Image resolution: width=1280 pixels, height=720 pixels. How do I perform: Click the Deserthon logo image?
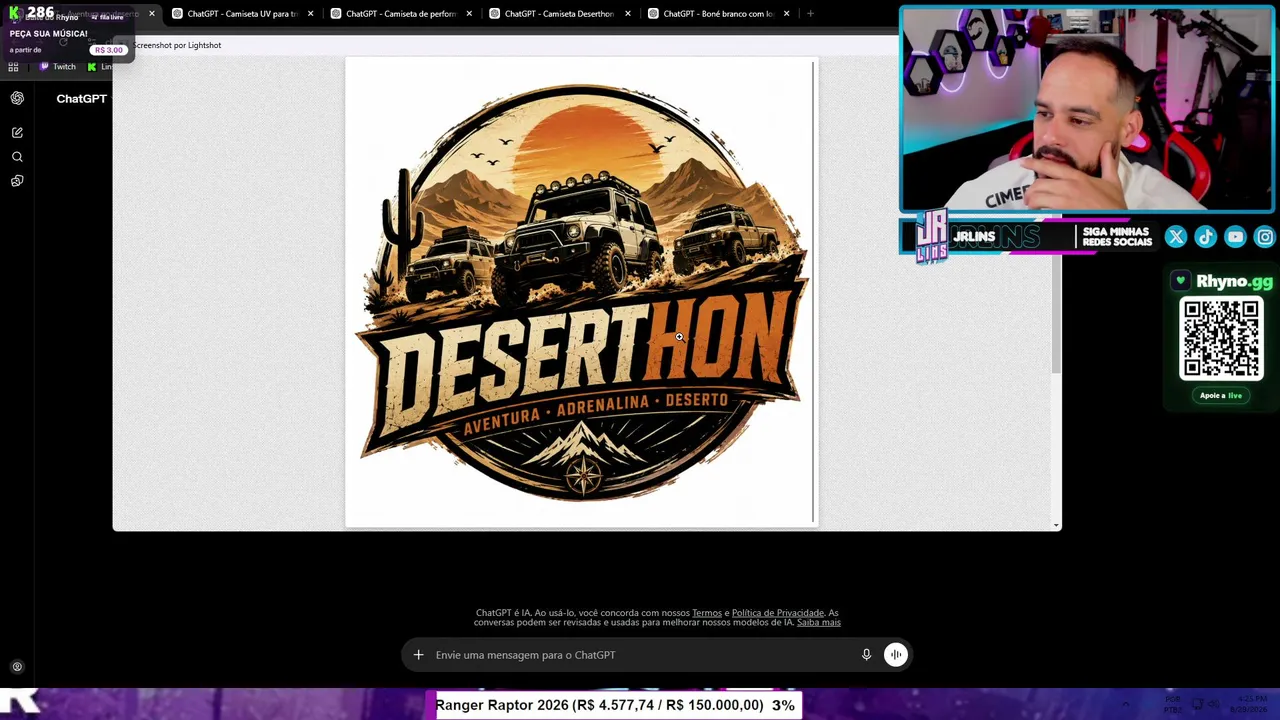pos(581,291)
